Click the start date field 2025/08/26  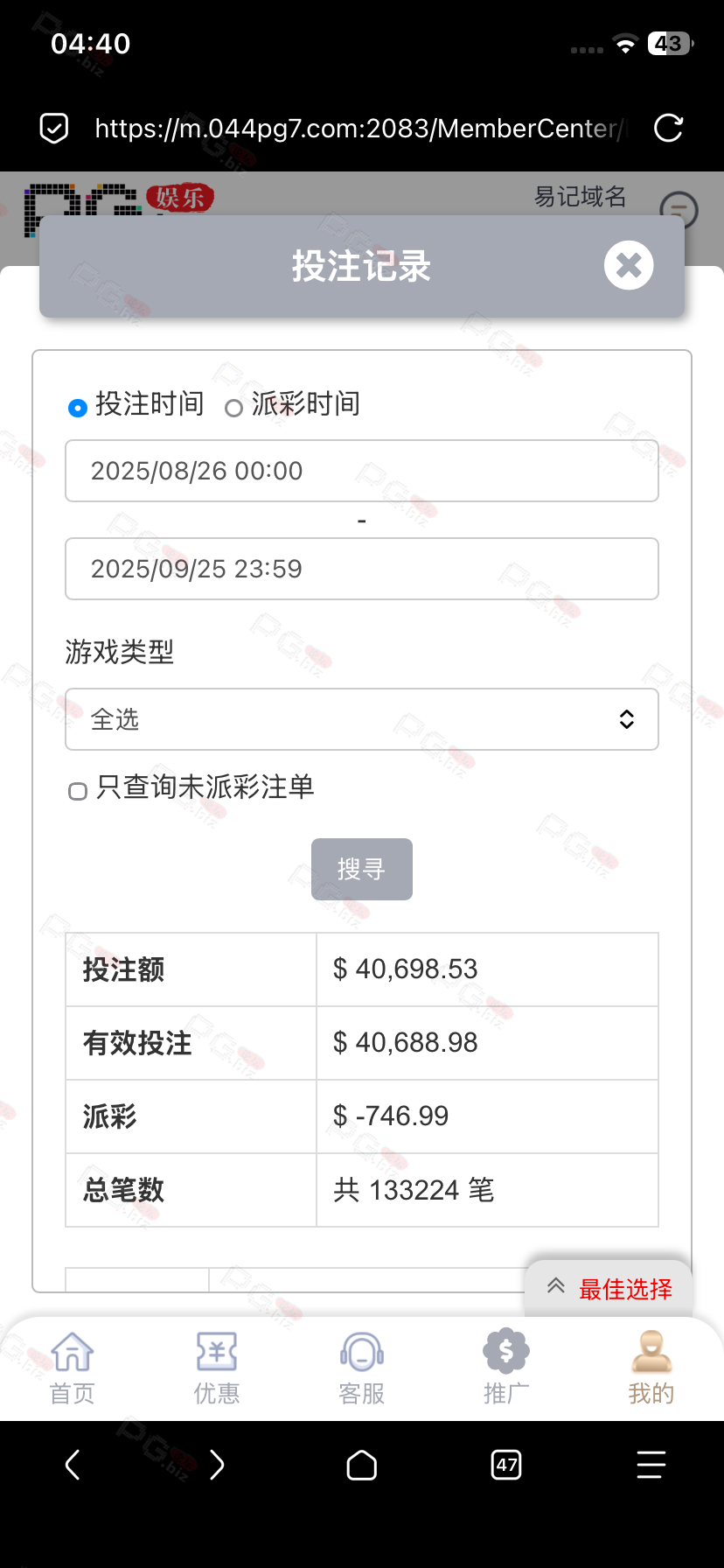pyautogui.click(x=362, y=471)
